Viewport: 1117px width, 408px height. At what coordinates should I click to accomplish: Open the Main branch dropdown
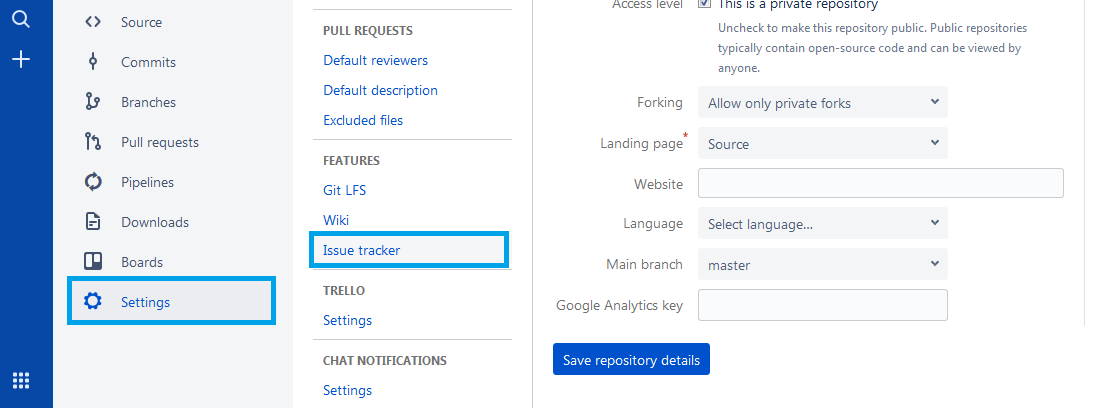823,265
